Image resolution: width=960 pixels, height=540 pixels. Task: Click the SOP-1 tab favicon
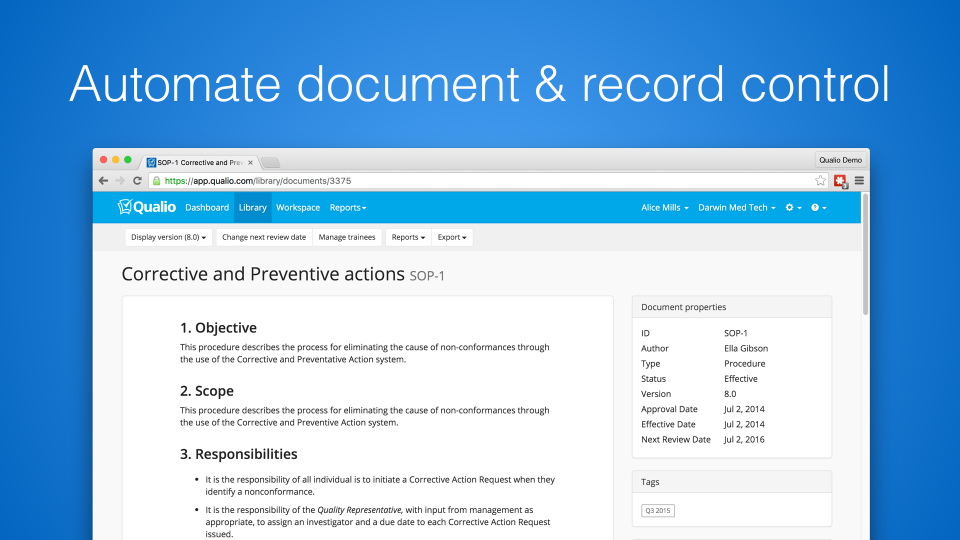[x=151, y=162]
